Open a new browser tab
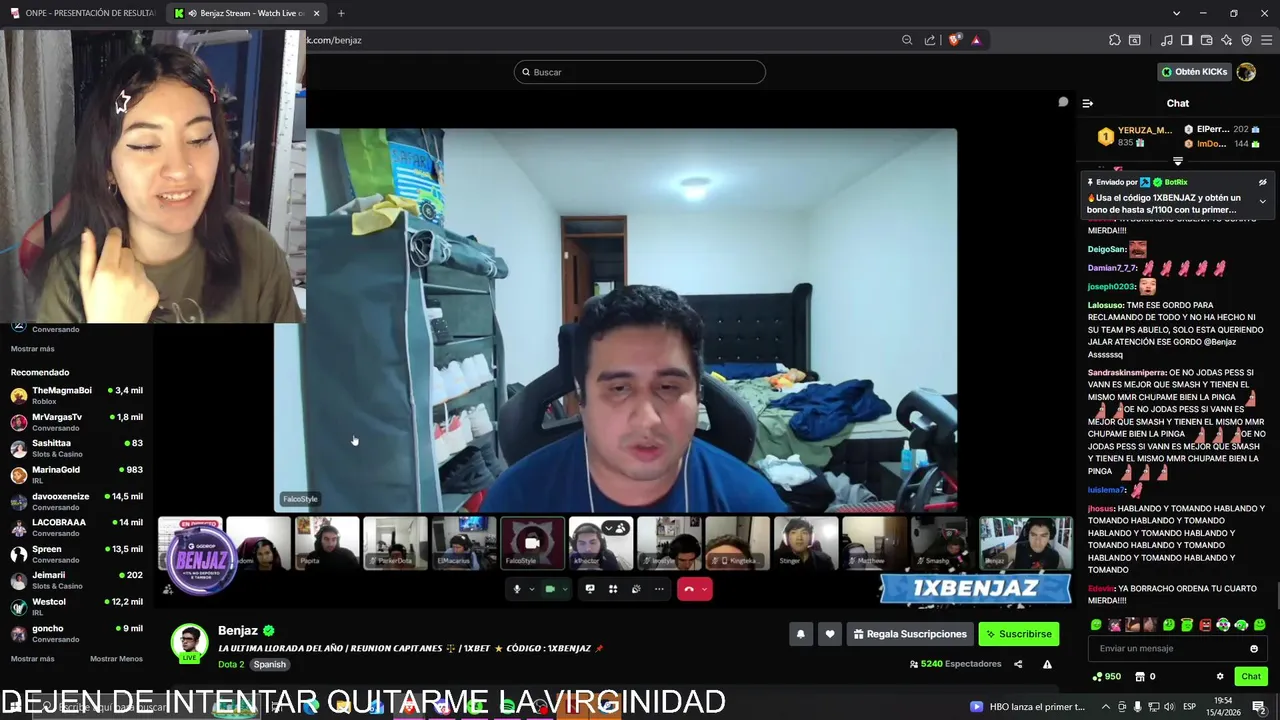Viewport: 1280px width, 720px height. click(341, 13)
